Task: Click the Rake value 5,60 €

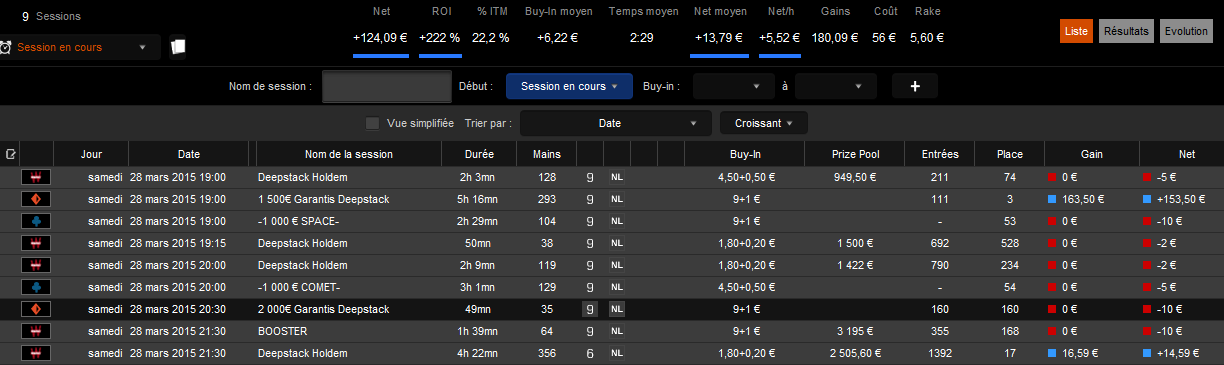Action: point(926,38)
